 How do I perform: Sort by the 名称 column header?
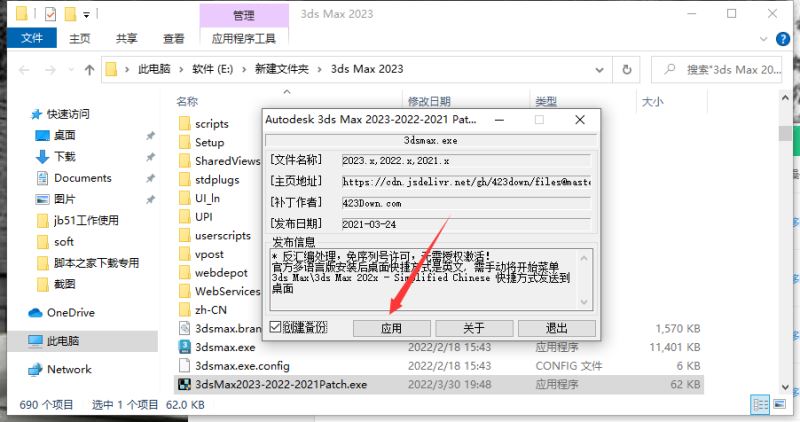(187, 101)
